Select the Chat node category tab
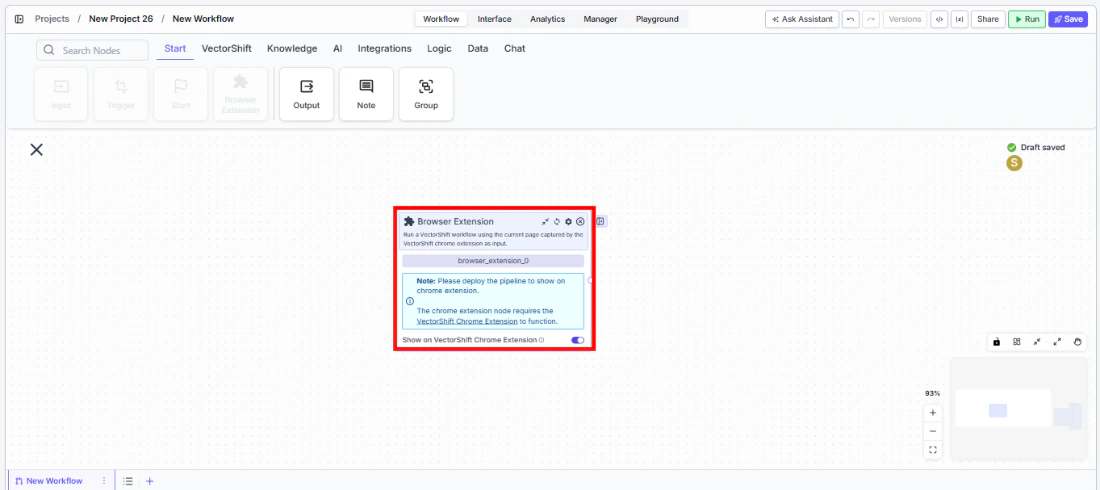The width and height of the screenshot is (1100, 490). [x=514, y=48]
